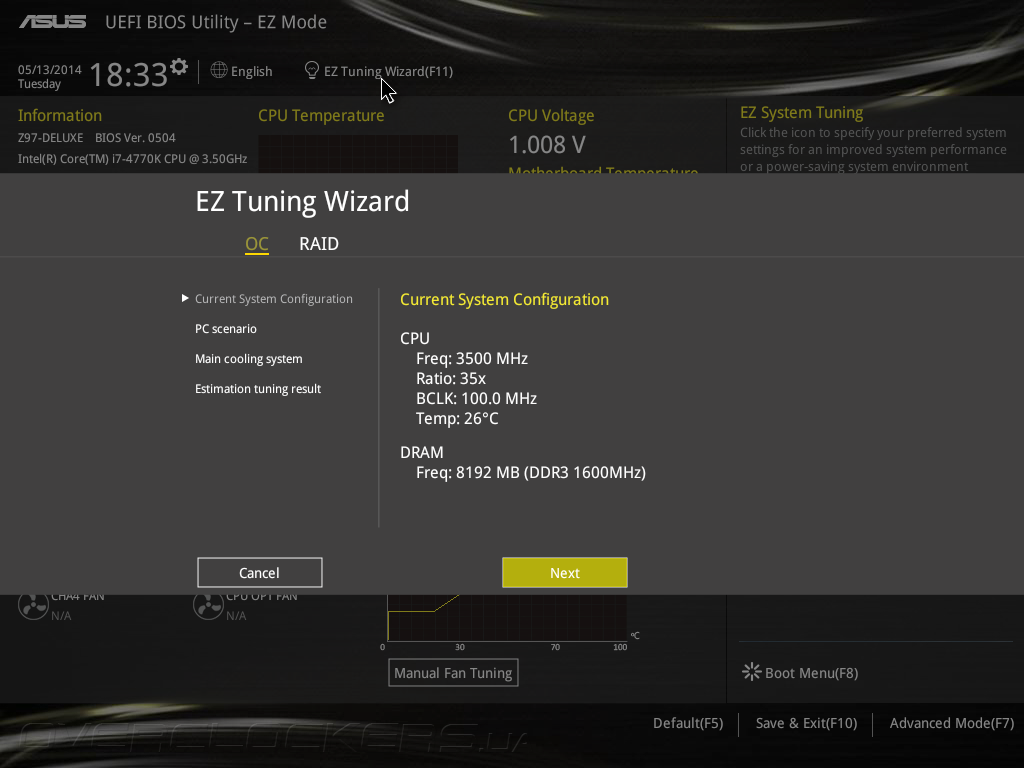Viewport: 1024px width, 768px height.
Task: Select the Main cooling system step
Action: coord(249,359)
